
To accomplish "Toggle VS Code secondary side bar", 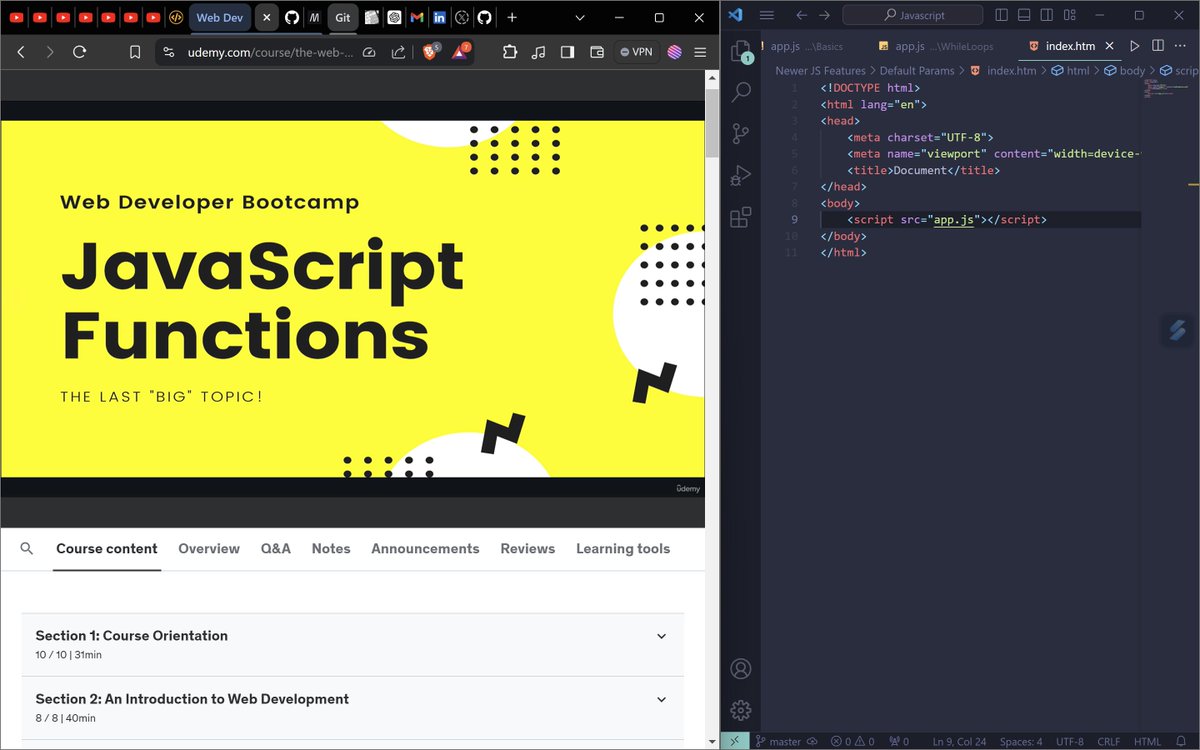I will 1047,15.
